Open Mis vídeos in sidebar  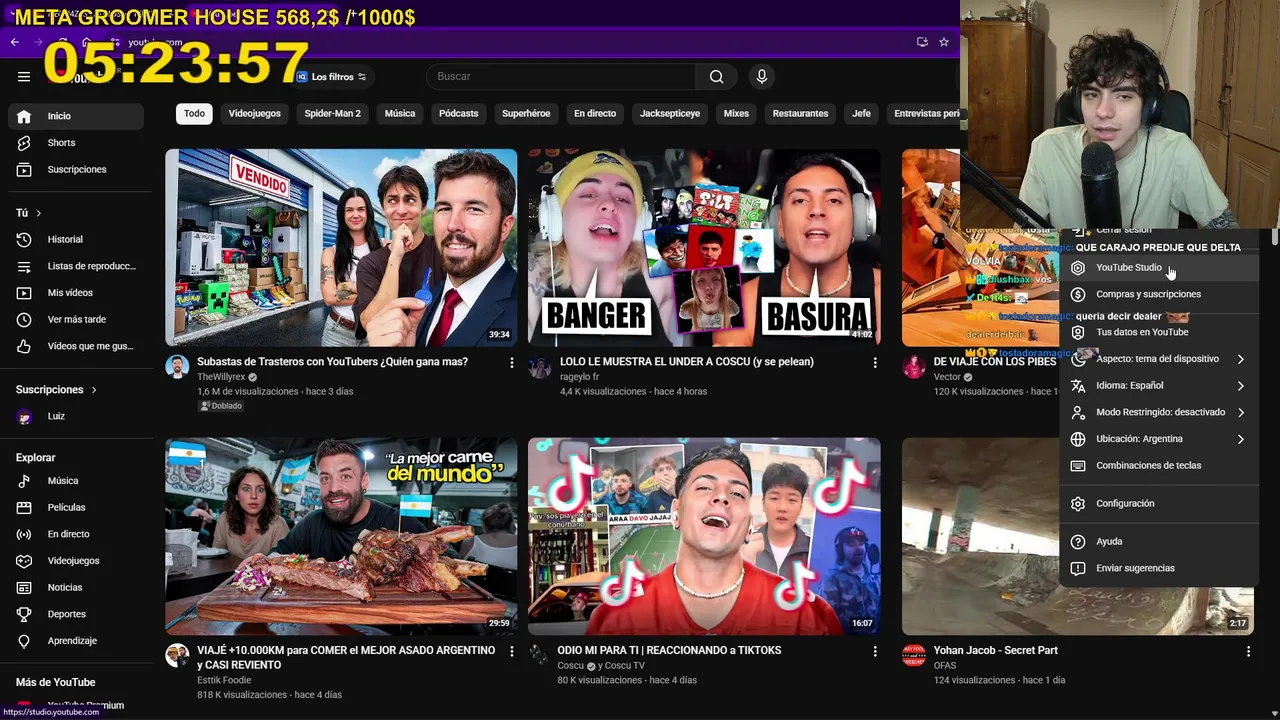coord(76,293)
